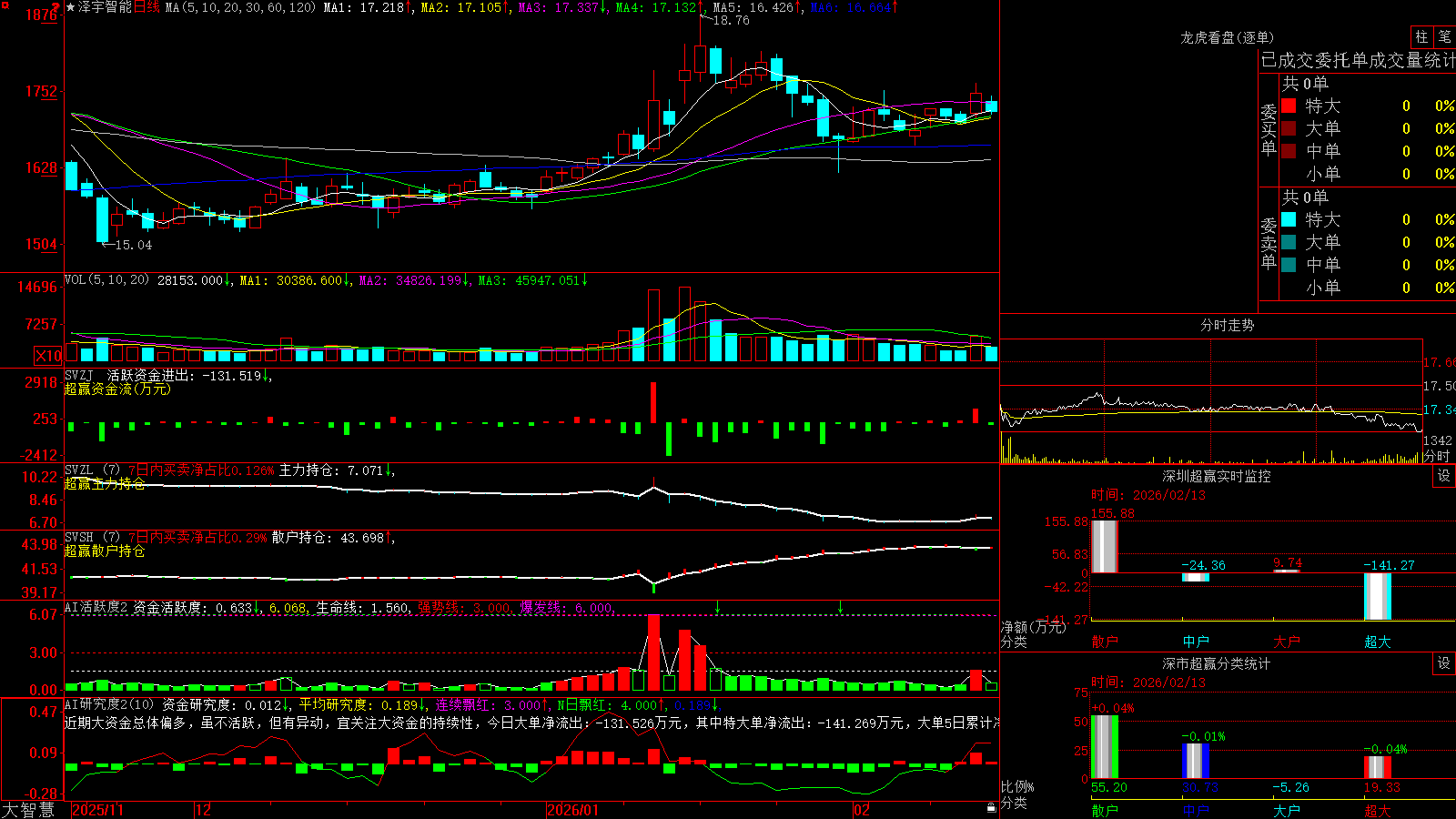Click the SVZJ indicator label
Screen dimensions: 1456x819
pyautogui.click(x=79, y=375)
